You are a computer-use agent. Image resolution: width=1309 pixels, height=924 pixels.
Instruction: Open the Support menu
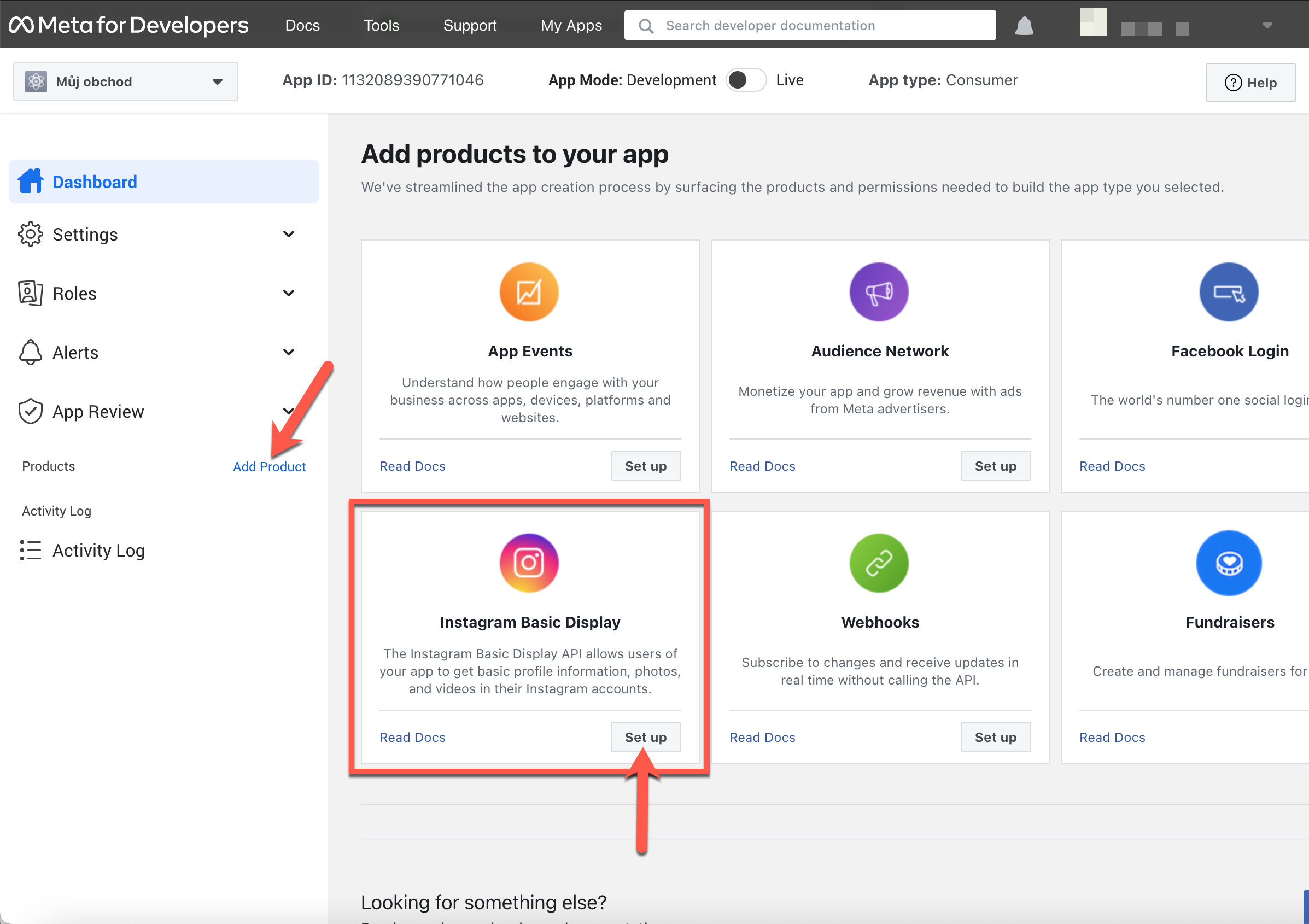point(470,26)
